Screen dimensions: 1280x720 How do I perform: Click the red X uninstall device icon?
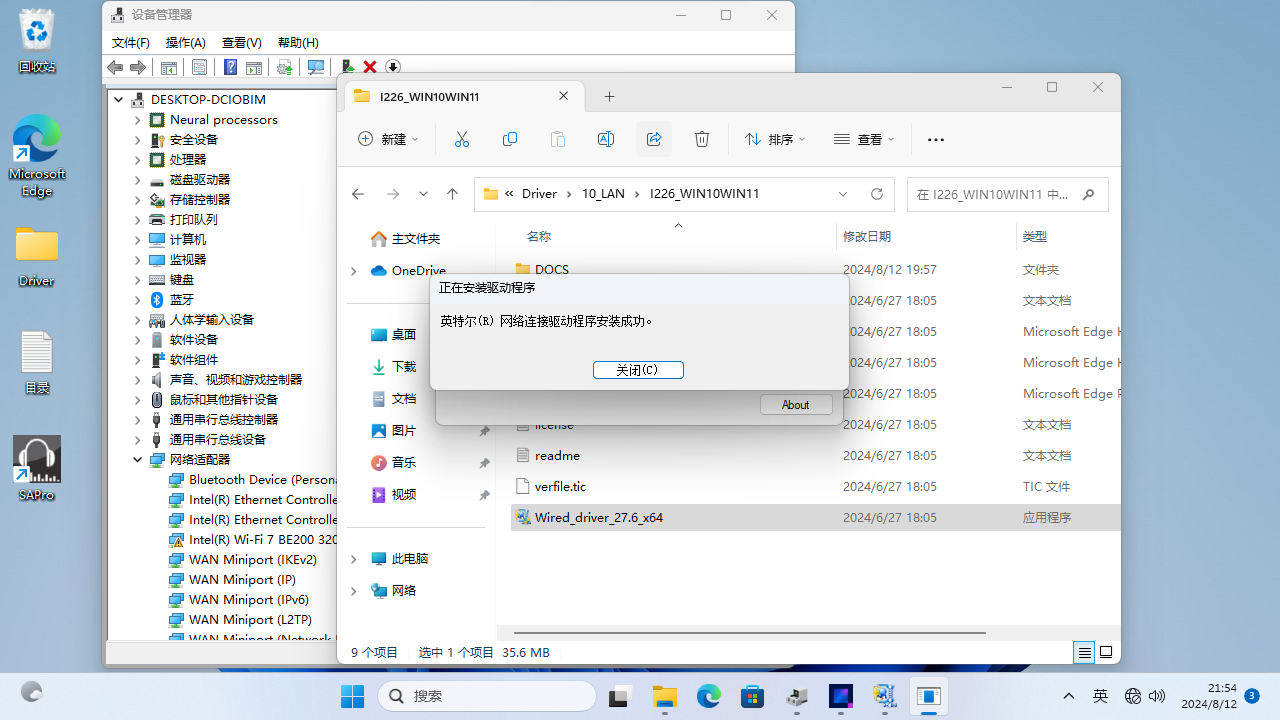coord(370,67)
